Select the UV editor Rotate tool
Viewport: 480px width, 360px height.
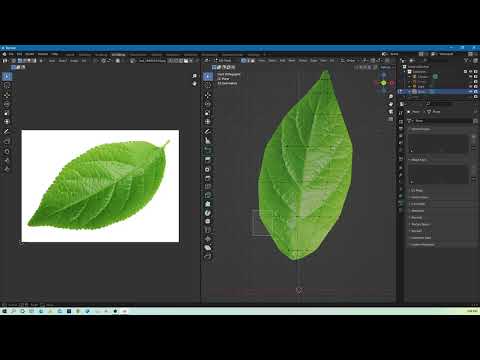click(7, 104)
